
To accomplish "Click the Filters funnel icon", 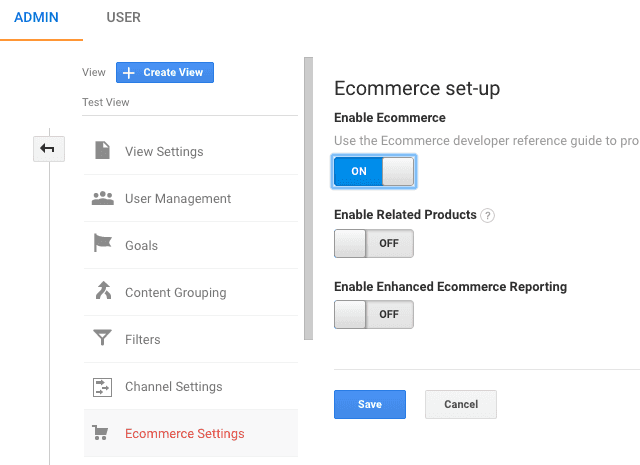I will pos(102,338).
